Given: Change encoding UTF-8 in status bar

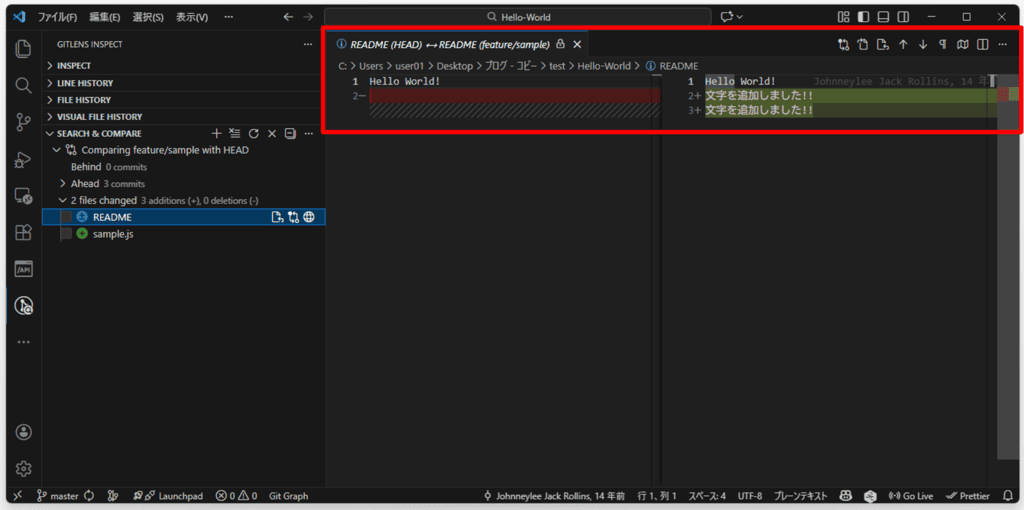Looking at the screenshot, I should pyautogui.click(x=750, y=496).
